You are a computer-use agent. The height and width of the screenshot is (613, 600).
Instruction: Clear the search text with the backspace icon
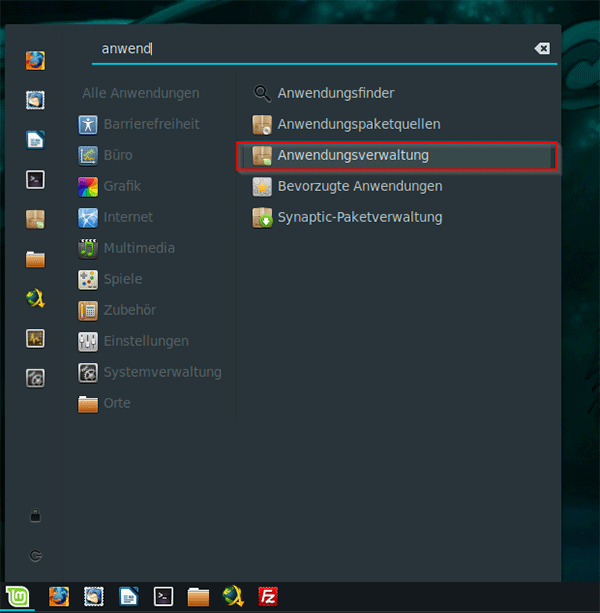click(x=541, y=48)
